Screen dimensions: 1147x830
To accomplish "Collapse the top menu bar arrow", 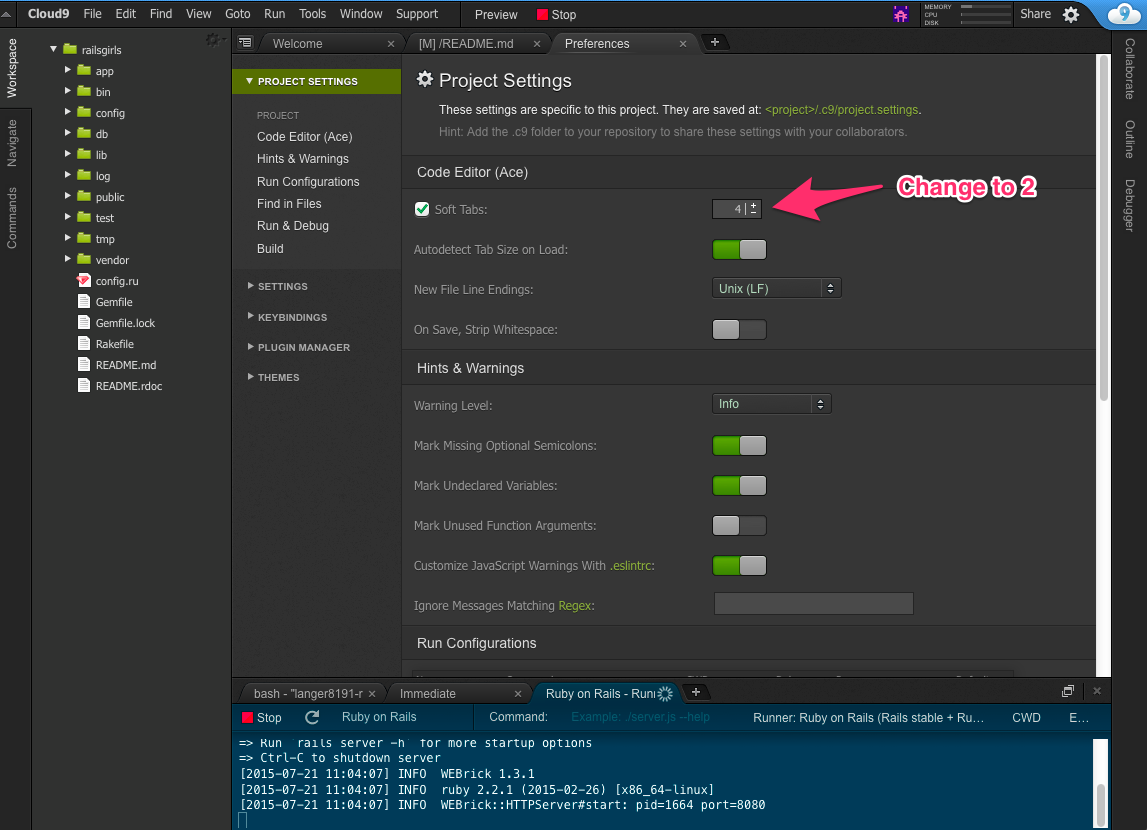I will click(6, 13).
